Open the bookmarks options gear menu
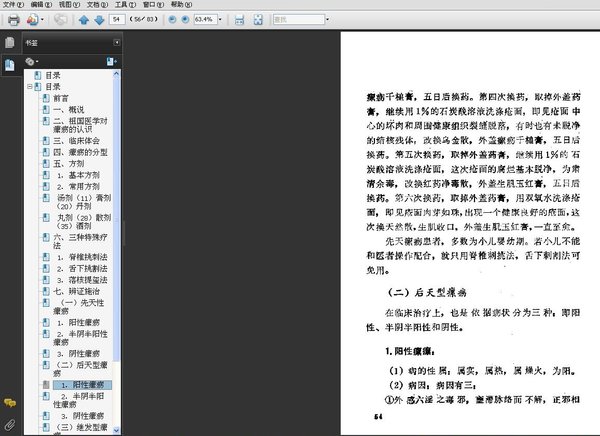This screenshot has width=600, height=436. coord(32,61)
